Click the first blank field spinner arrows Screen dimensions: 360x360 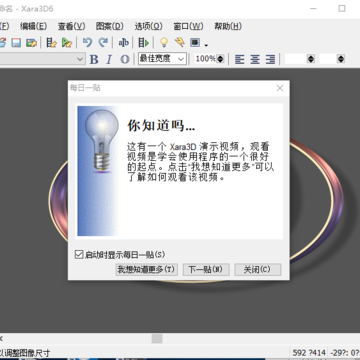tap(311, 59)
